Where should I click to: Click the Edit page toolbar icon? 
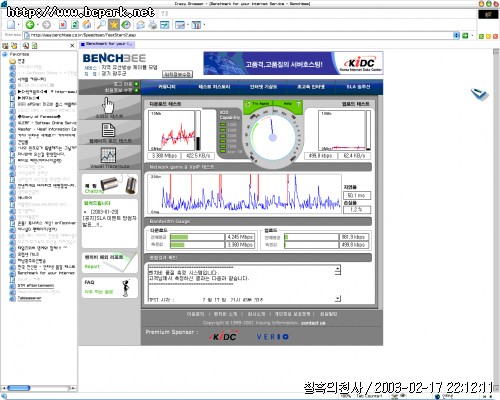tap(165, 25)
